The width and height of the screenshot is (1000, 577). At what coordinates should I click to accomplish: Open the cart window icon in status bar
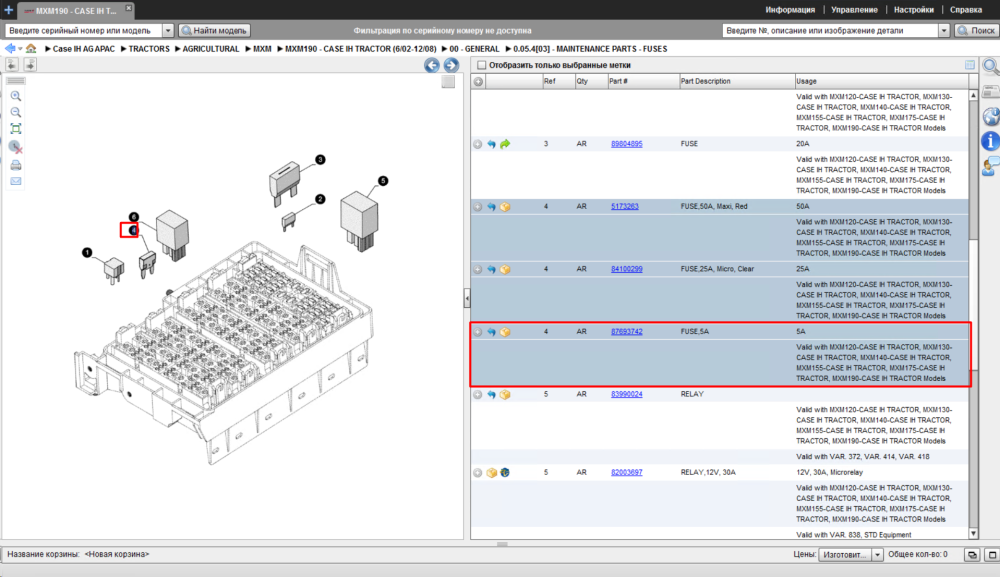point(971,555)
